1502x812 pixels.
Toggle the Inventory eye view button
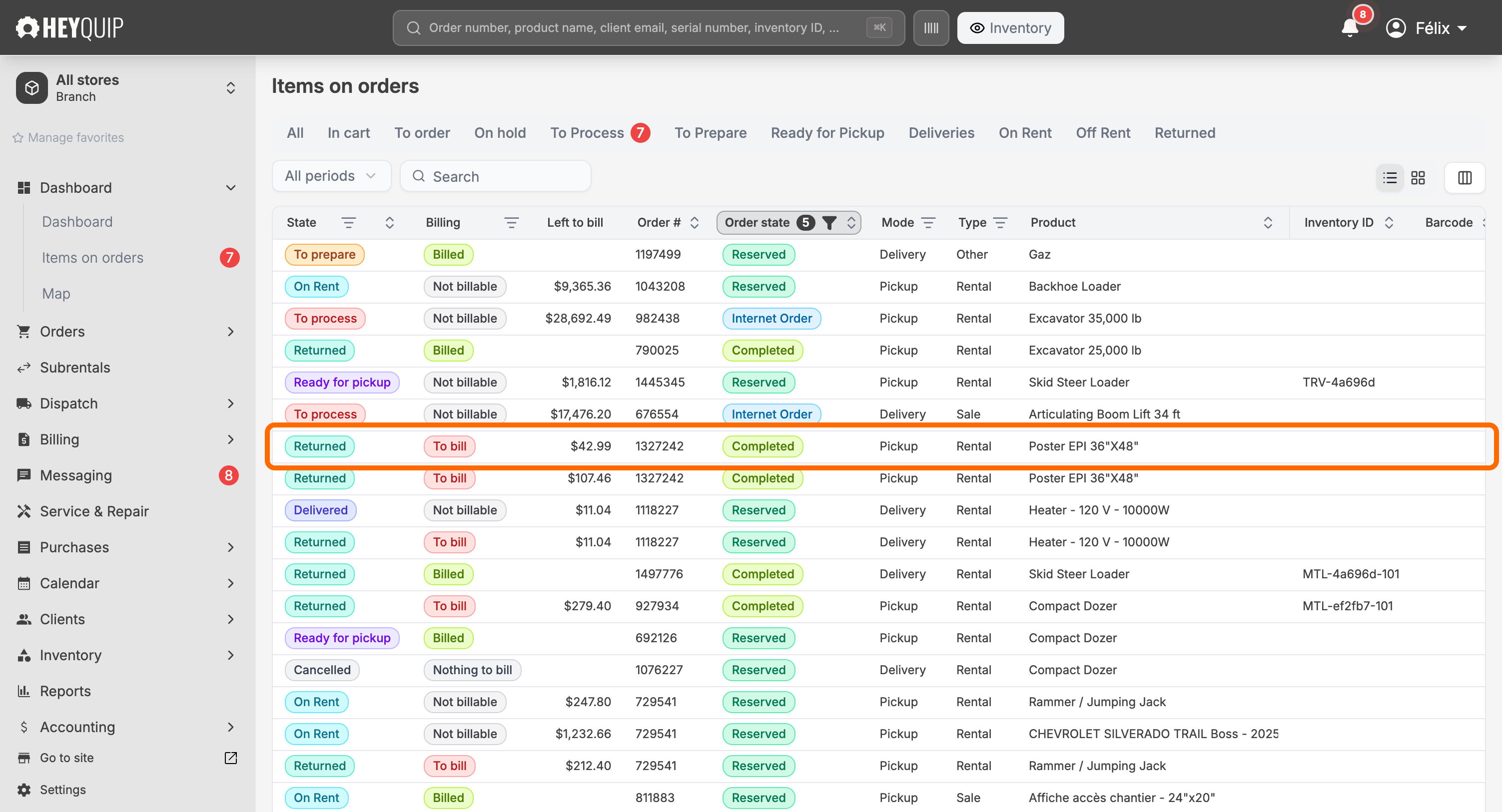click(x=1010, y=27)
